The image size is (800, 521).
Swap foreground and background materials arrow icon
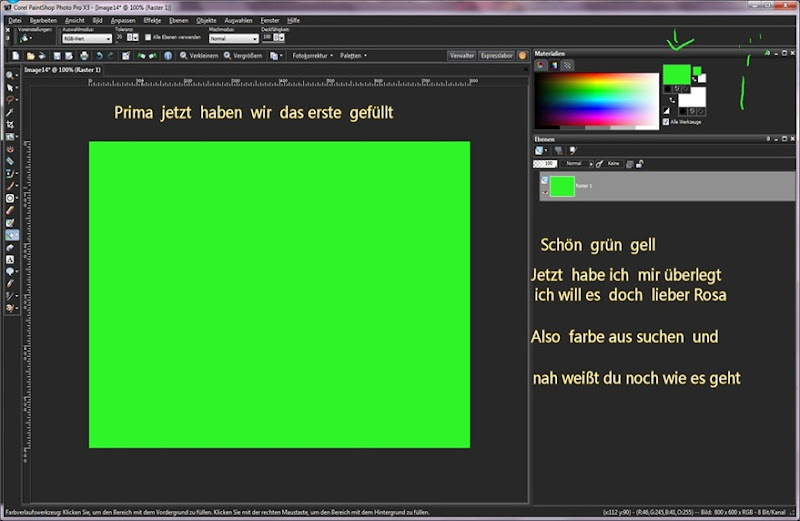coord(671,100)
